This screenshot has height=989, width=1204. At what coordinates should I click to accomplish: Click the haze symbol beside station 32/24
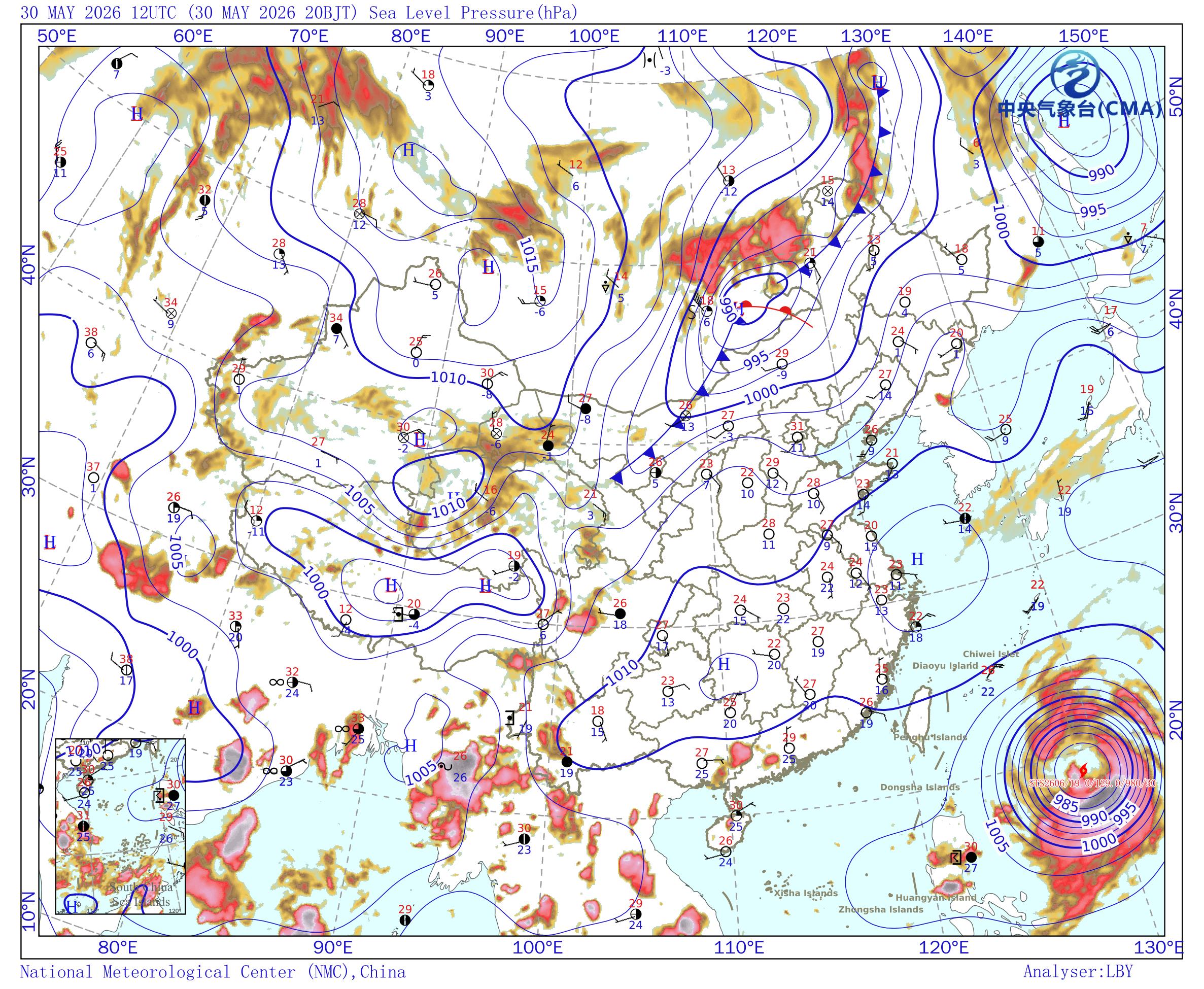(x=276, y=682)
